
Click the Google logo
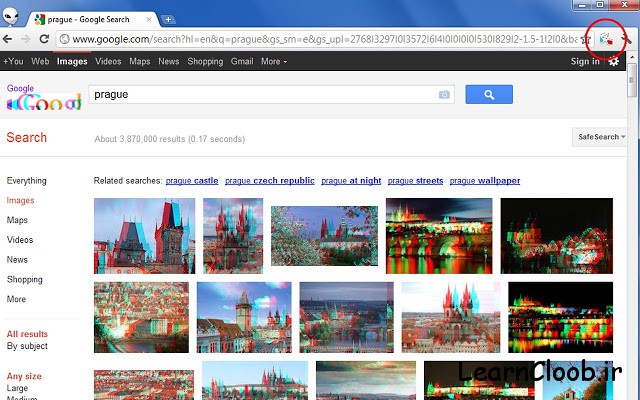click(44, 97)
